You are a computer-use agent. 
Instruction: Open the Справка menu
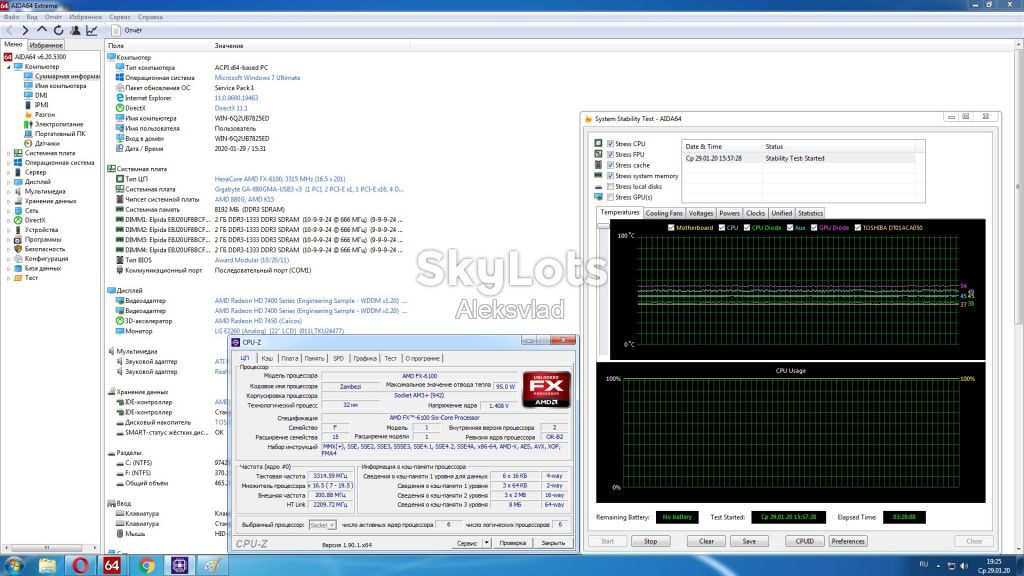(150, 17)
